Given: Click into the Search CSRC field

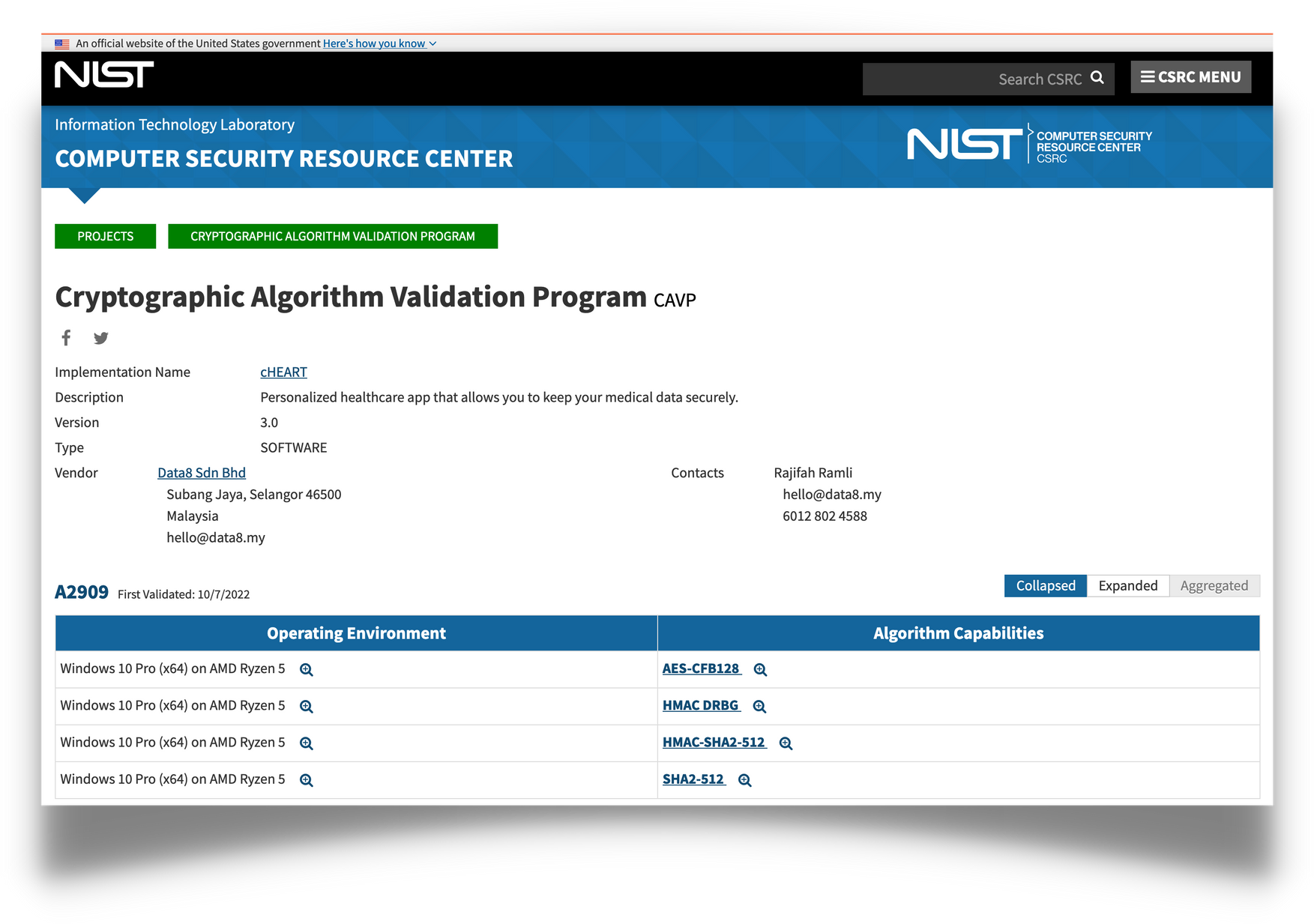Looking at the screenshot, I should [988, 79].
